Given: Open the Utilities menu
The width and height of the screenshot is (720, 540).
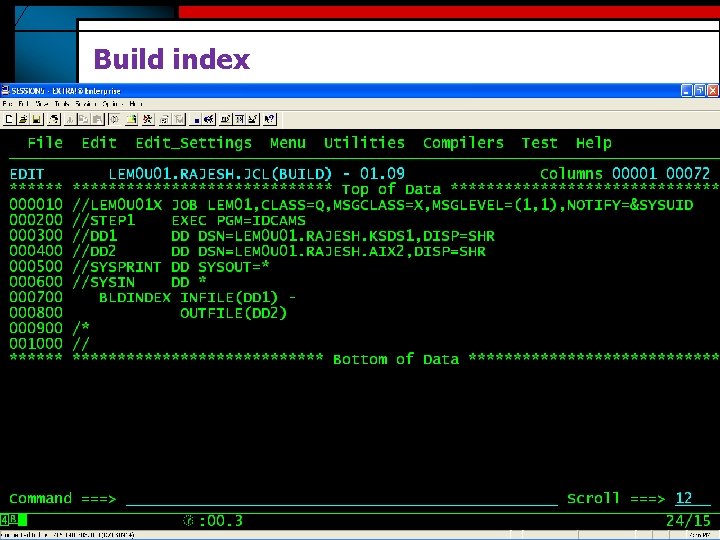Looking at the screenshot, I should point(364,143).
